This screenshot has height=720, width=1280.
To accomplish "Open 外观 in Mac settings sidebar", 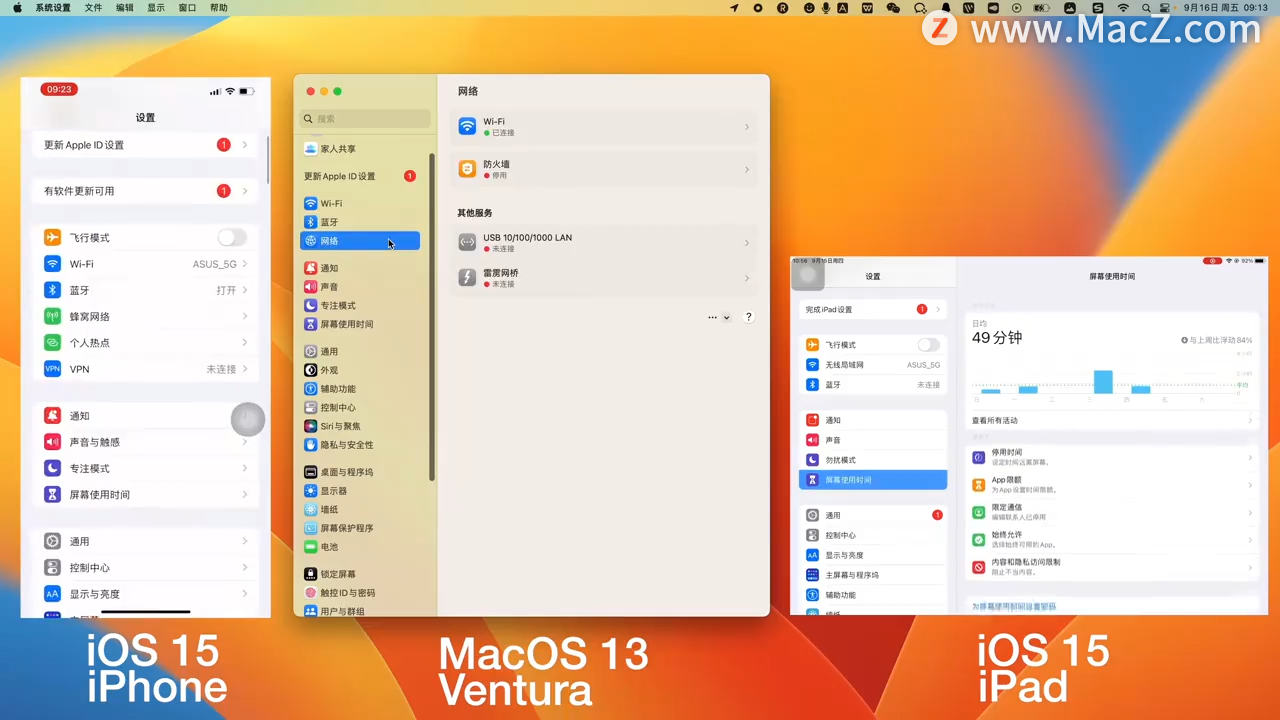I will click(360, 370).
